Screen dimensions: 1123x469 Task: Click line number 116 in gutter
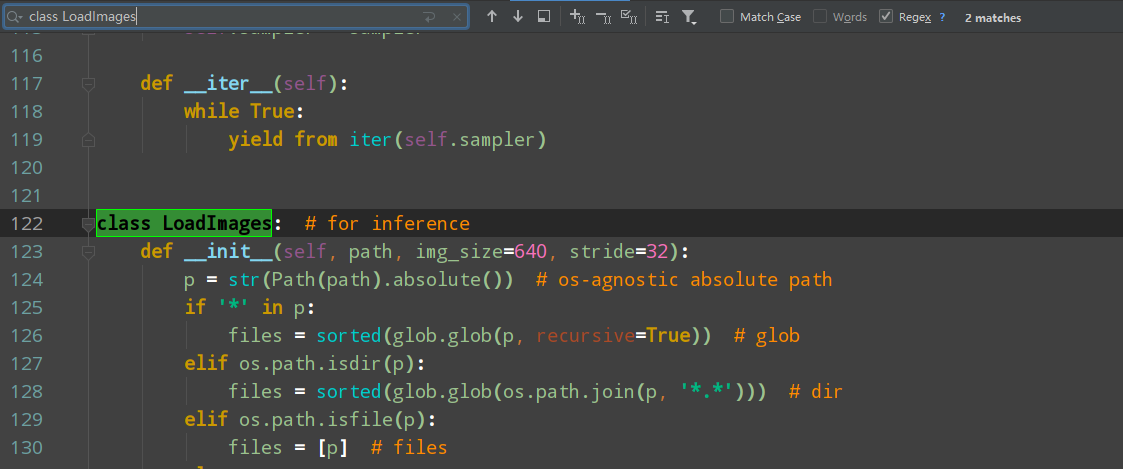pyautogui.click(x=27, y=55)
